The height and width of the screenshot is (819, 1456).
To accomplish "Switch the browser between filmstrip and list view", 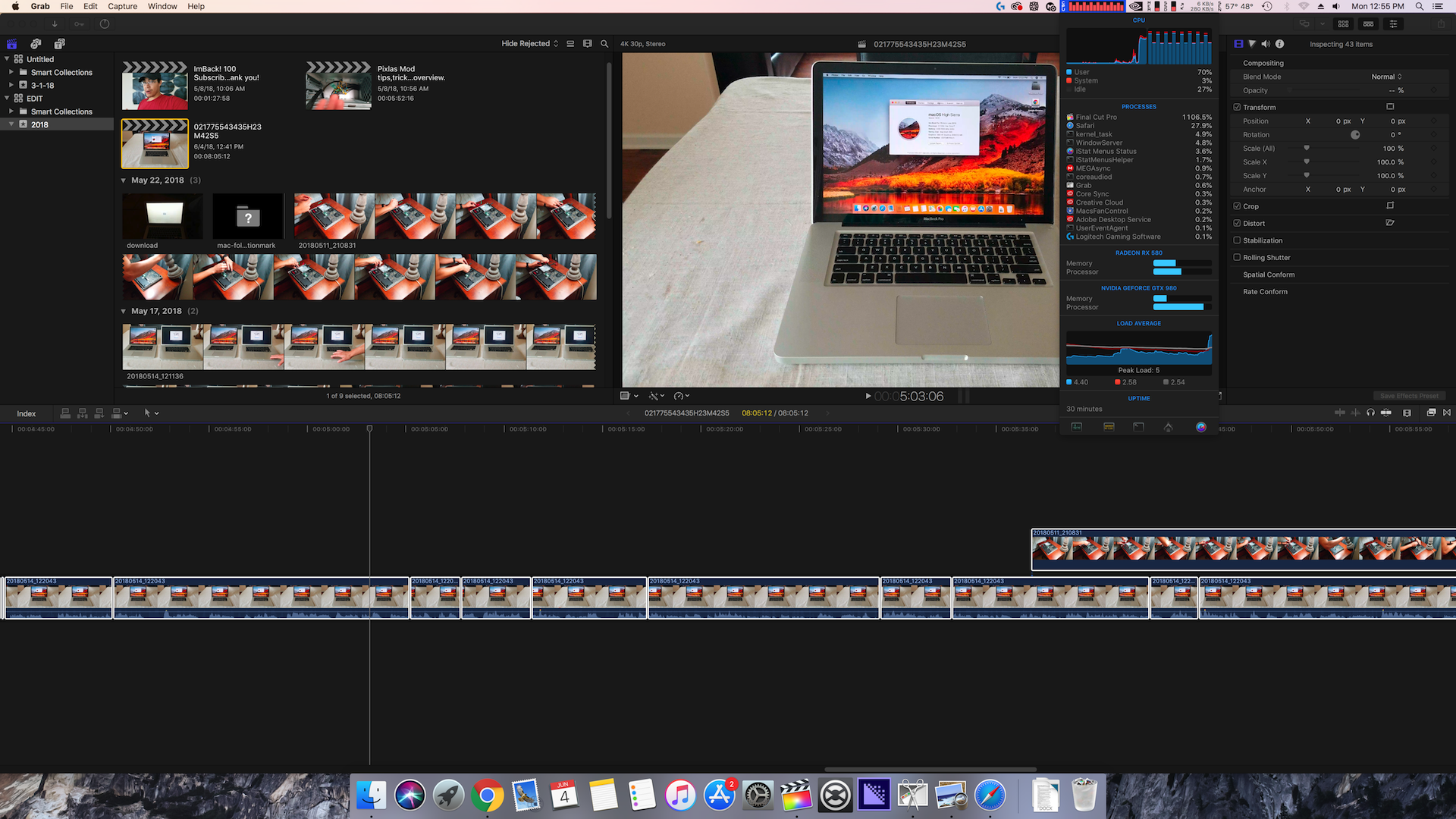I will click(587, 44).
